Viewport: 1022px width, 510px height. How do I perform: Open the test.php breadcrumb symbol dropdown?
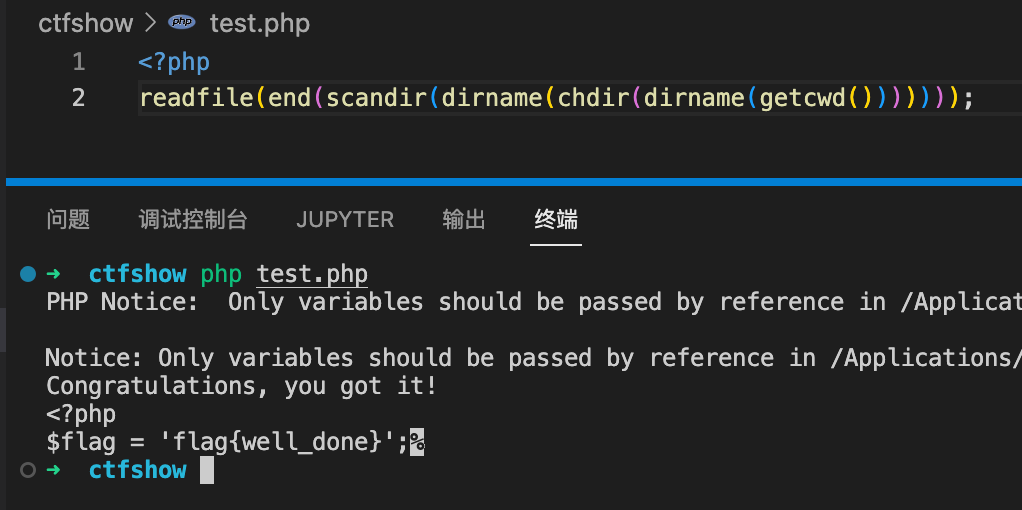pyautogui.click(x=259, y=23)
